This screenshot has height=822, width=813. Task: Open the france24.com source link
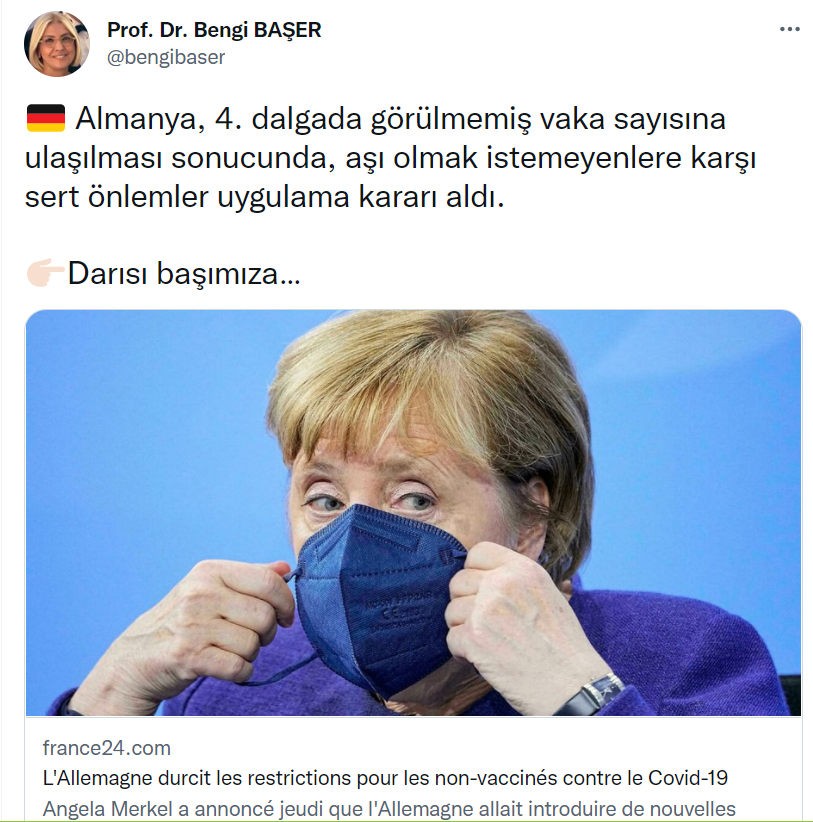(107, 748)
